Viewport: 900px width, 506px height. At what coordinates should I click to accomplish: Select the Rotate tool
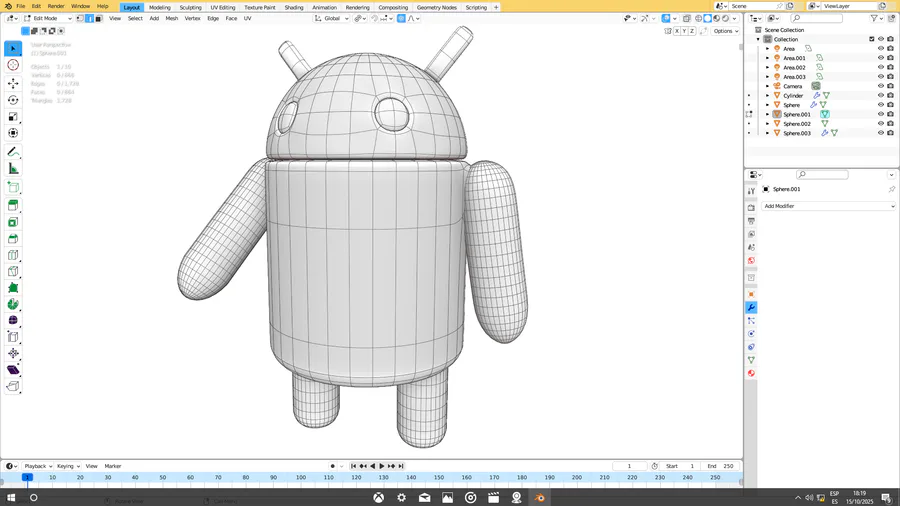pos(13,100)
